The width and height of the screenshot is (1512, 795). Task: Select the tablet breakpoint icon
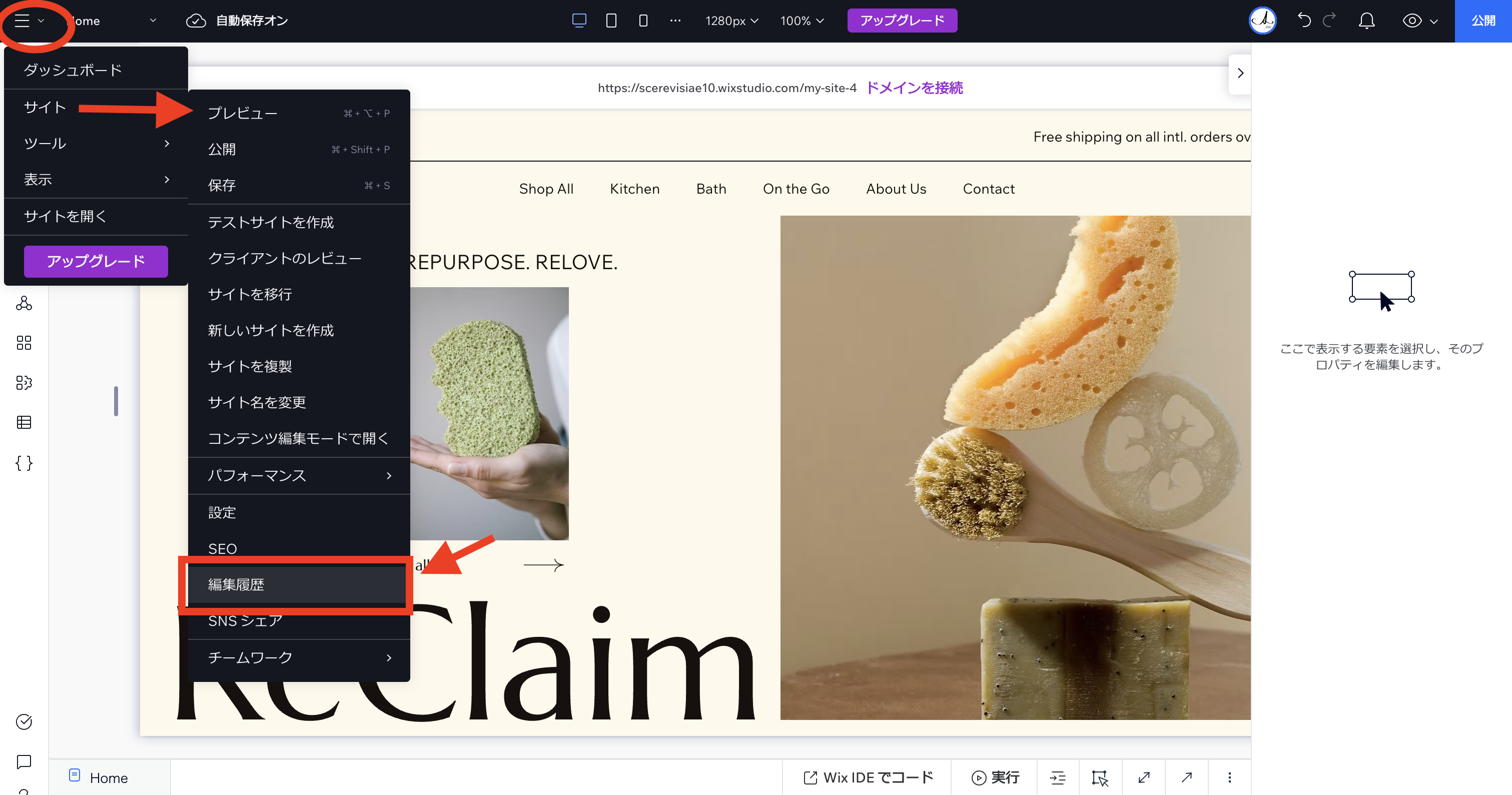coord(611,21)
